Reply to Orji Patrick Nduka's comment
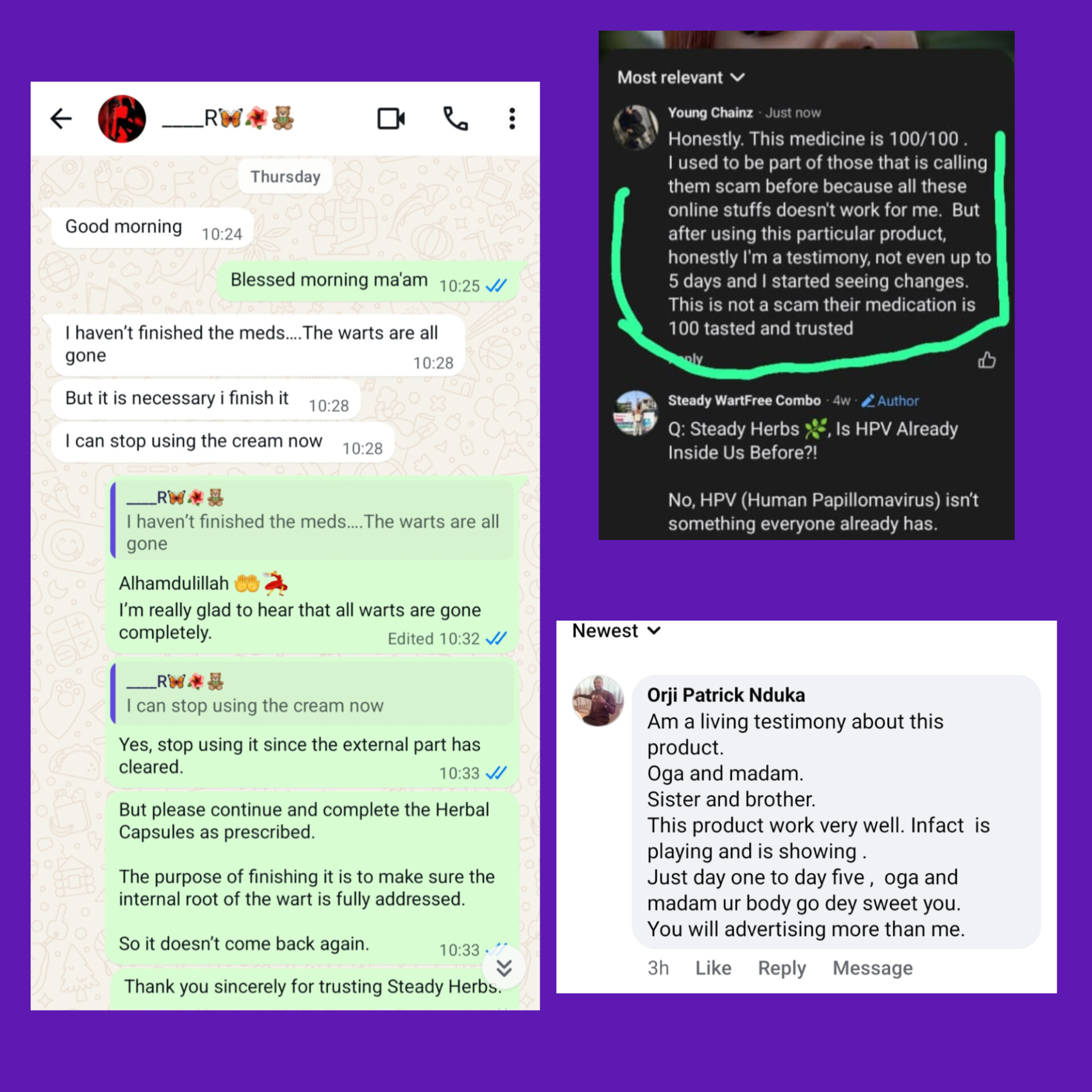 (782, 968)
